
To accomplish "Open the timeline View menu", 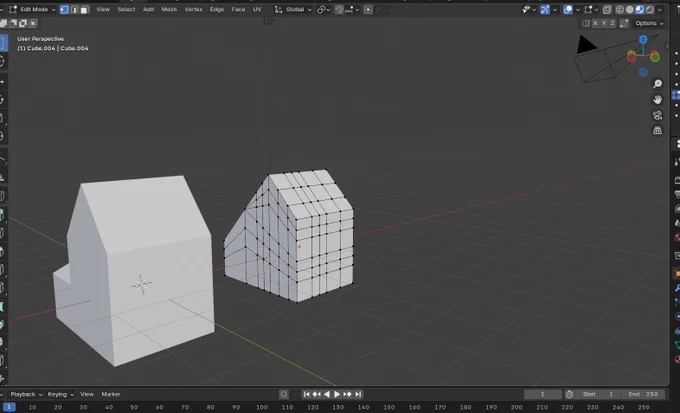I will (x=87, y=394).
